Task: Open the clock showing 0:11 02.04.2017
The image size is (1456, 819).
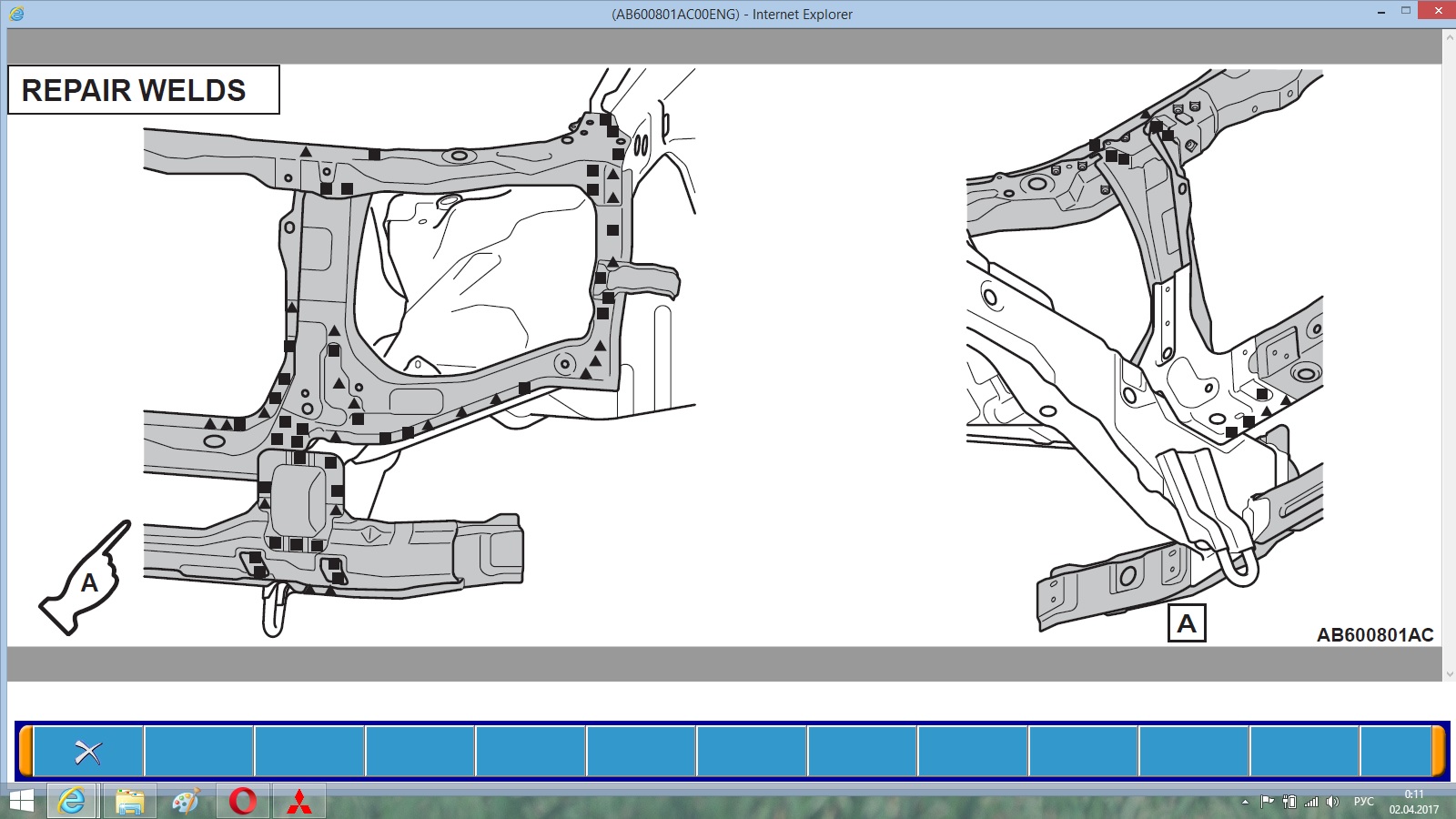Action: 1413,802
